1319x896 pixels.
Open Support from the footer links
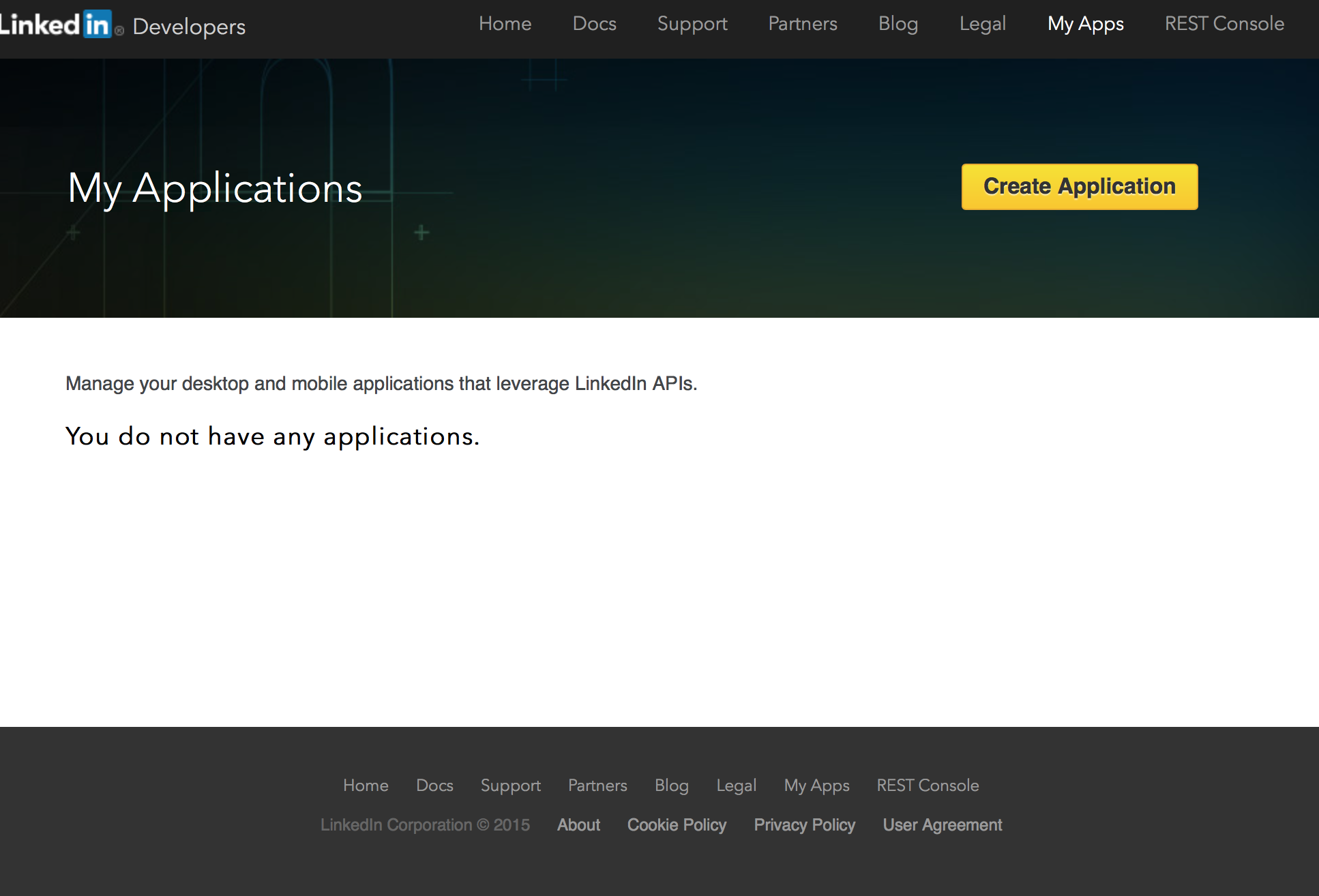point(510,786)
